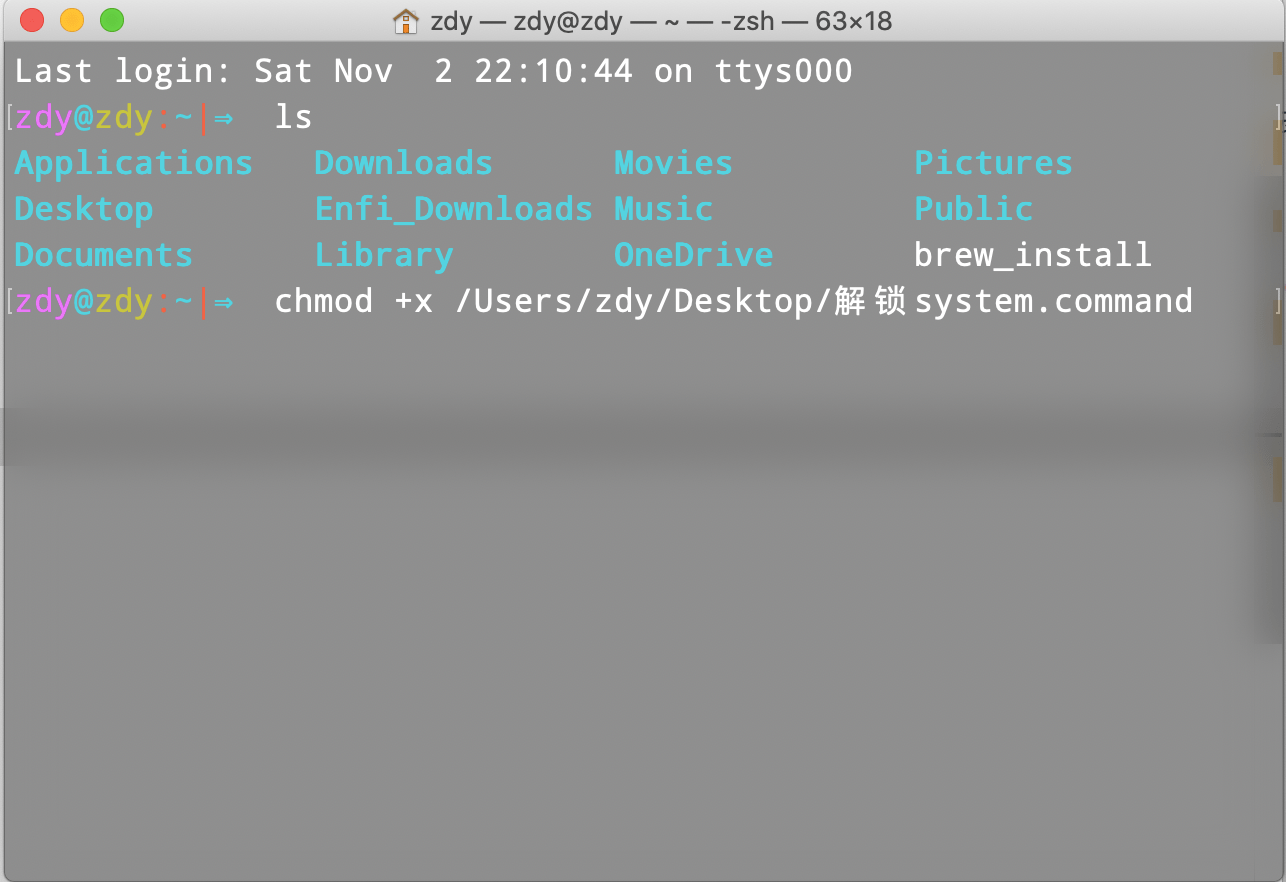This screenshot has height=882, width=1286.
Task: Click the Documents folder text
Action: tap(104, 255)
